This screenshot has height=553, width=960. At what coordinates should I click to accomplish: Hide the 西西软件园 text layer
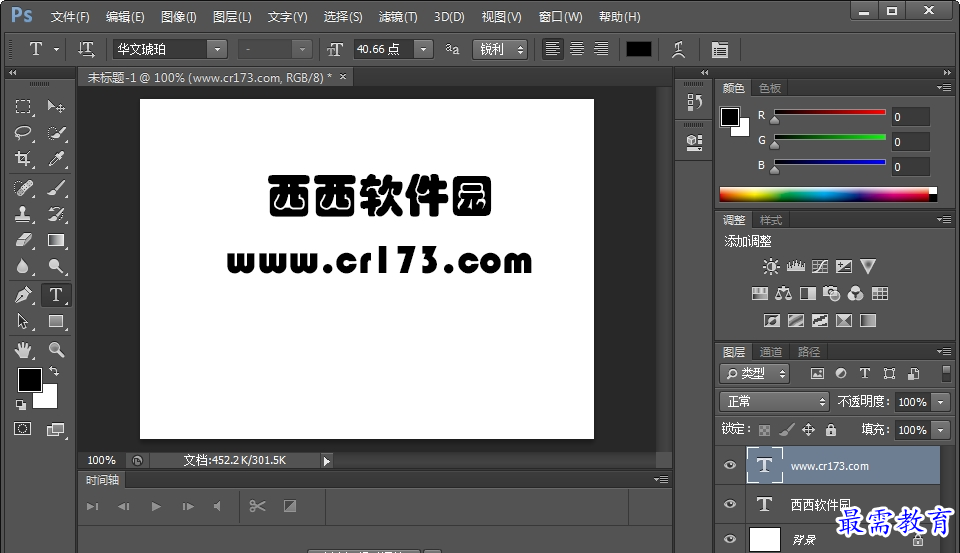coord(730,504)
